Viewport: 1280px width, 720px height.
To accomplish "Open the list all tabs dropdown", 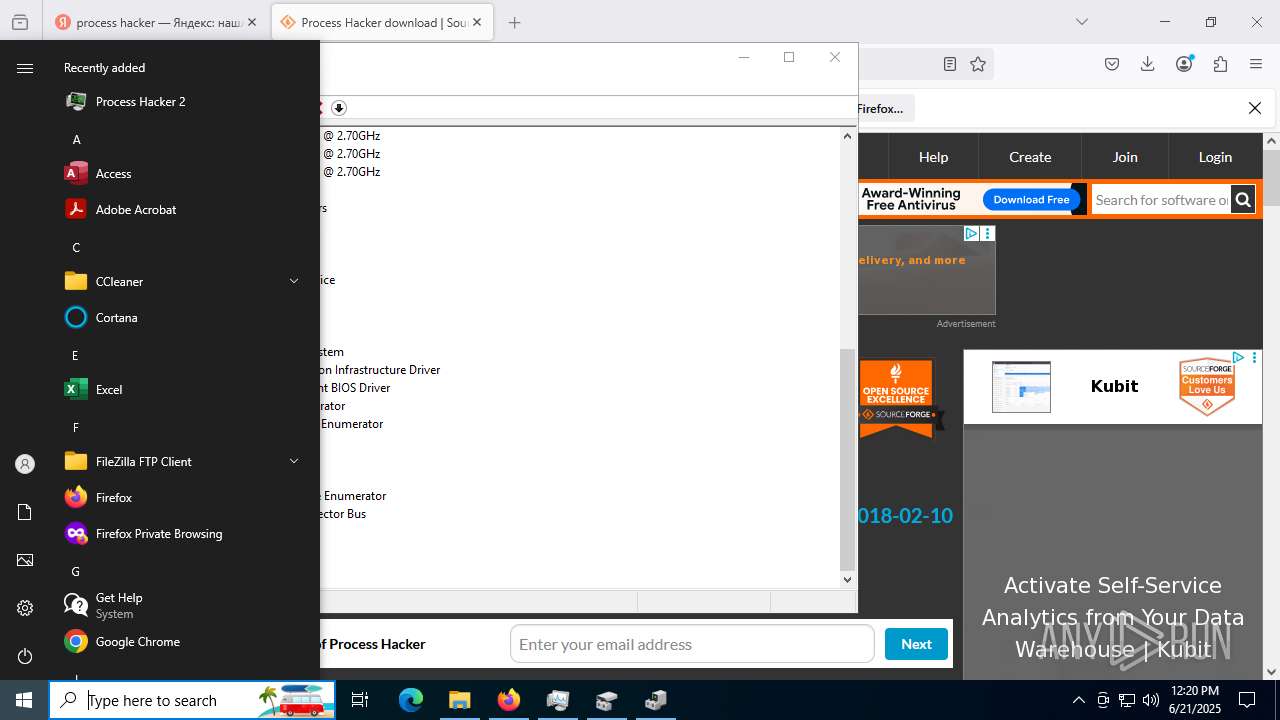I will click(1082, 22).
